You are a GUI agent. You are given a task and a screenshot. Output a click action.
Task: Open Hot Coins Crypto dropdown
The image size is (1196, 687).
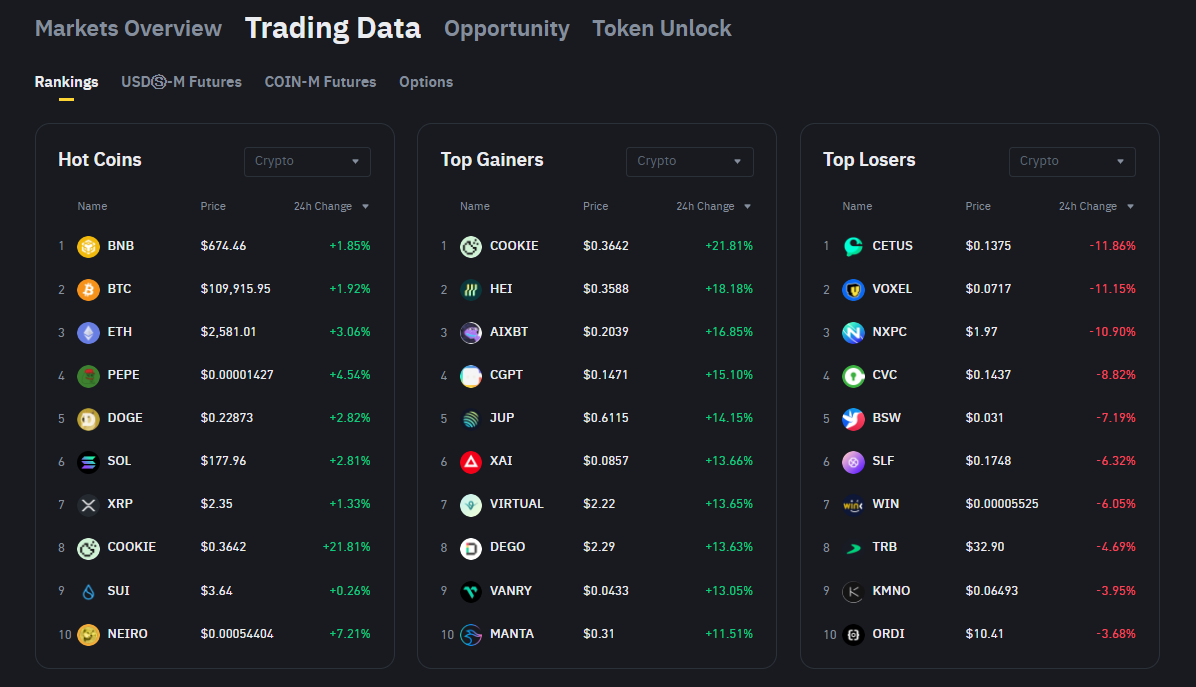tap(307, 161)
